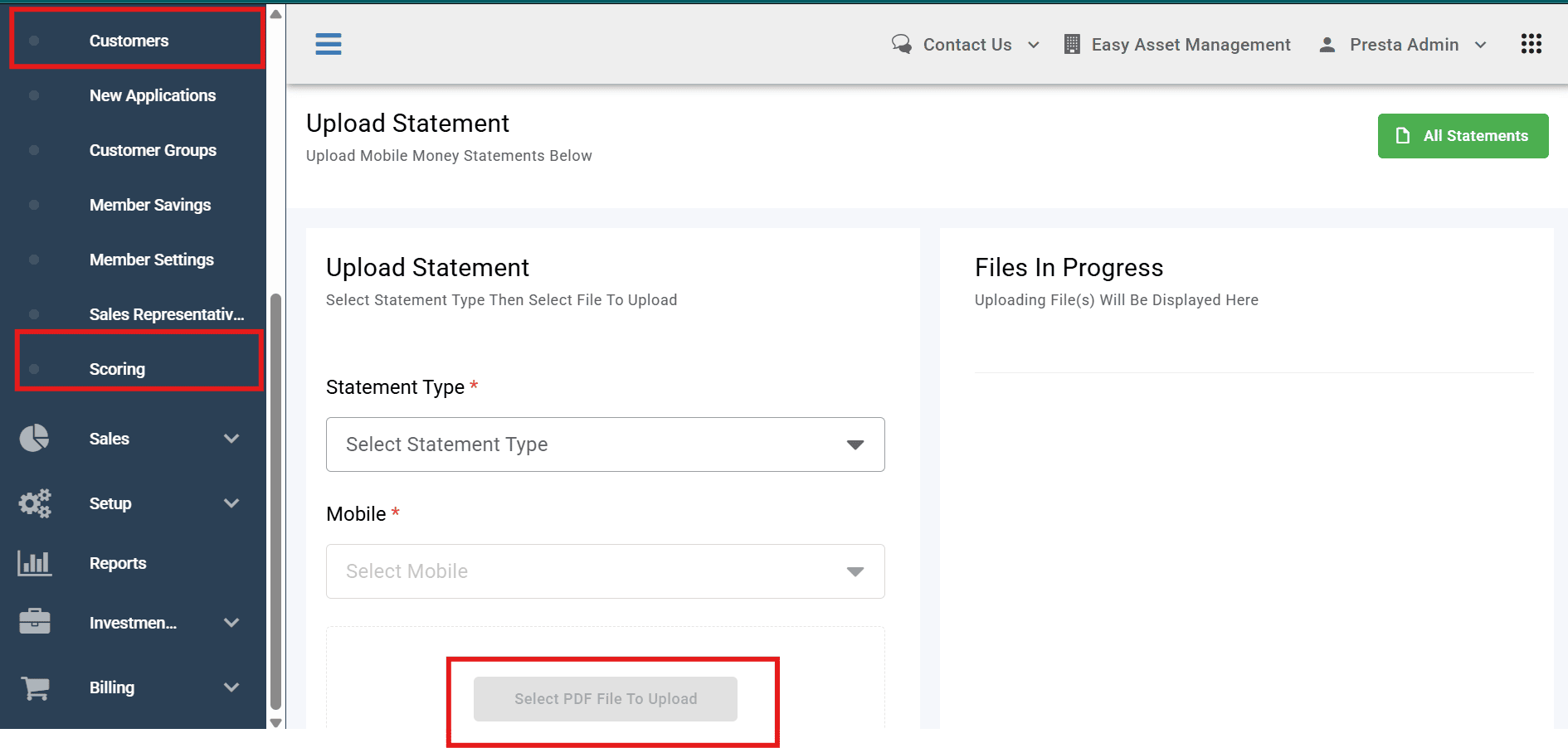The width and height of the screenshot is (1568, 748).
Task: Click the Reports bar chart icon
Action: (35, 563)
